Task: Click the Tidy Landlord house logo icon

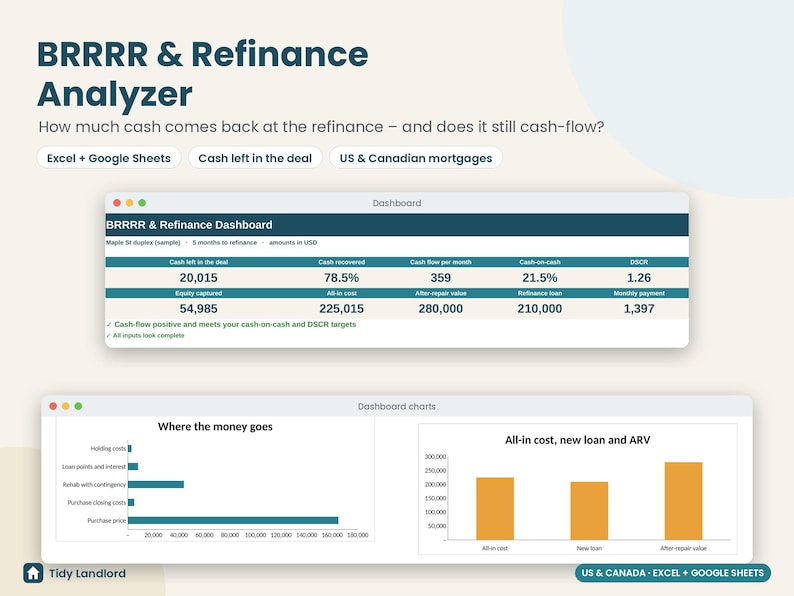Action: click(x=33, y=573)
